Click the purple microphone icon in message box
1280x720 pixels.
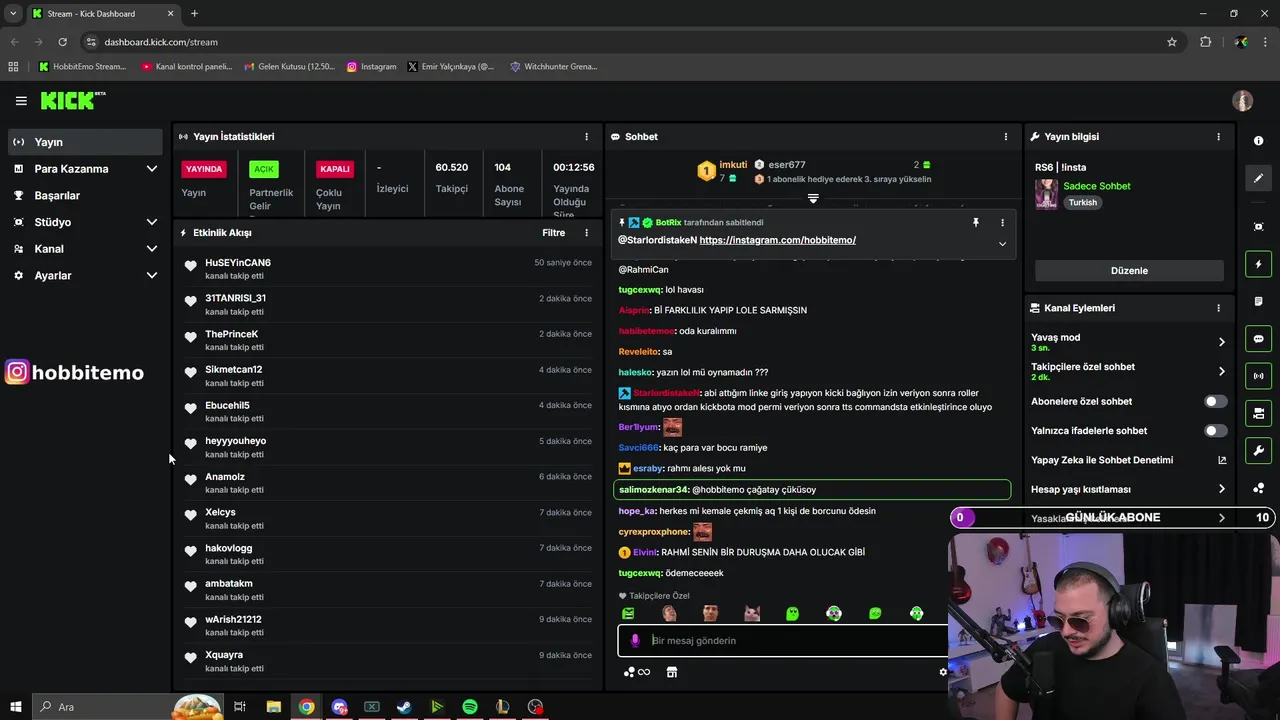coord(635,640)
